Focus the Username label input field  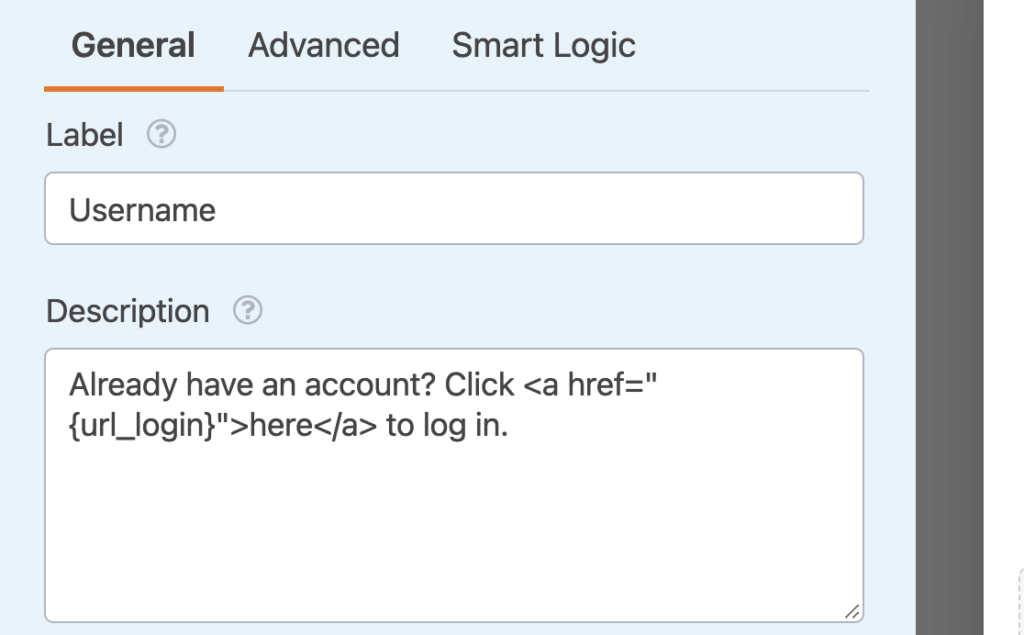click(450, 209)
